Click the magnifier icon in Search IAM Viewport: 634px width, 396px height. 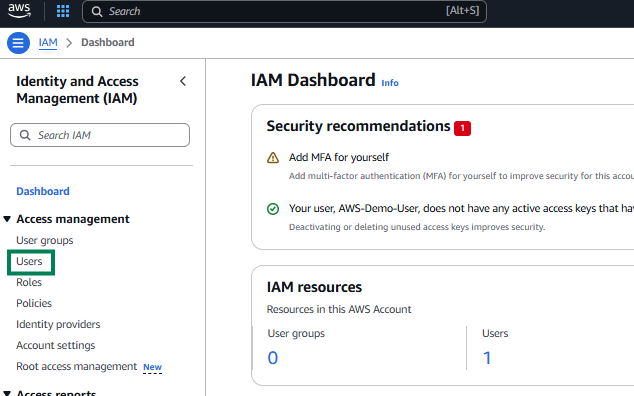pos(25,135)
